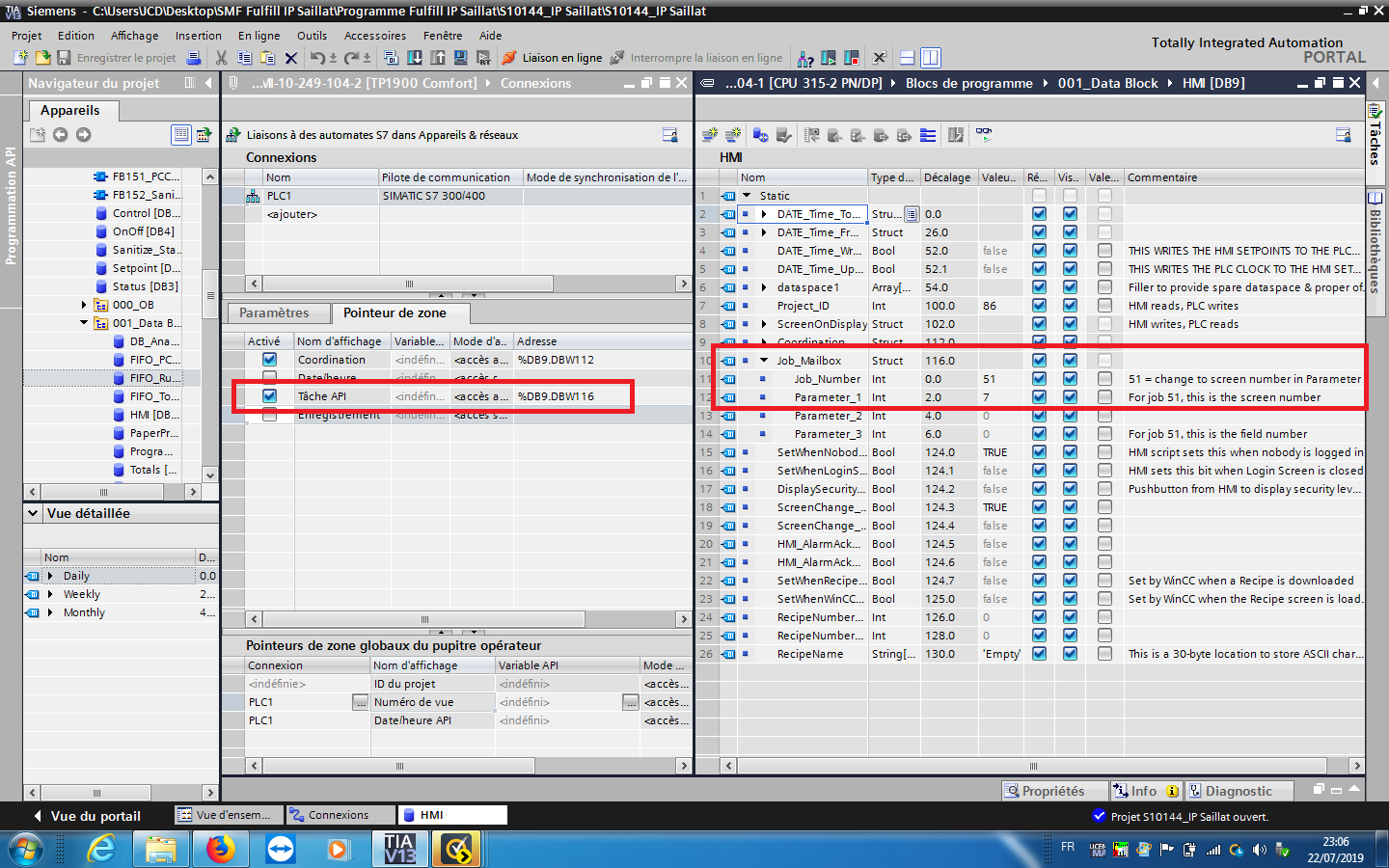Click the Cut scissors icon

point(221,58)
